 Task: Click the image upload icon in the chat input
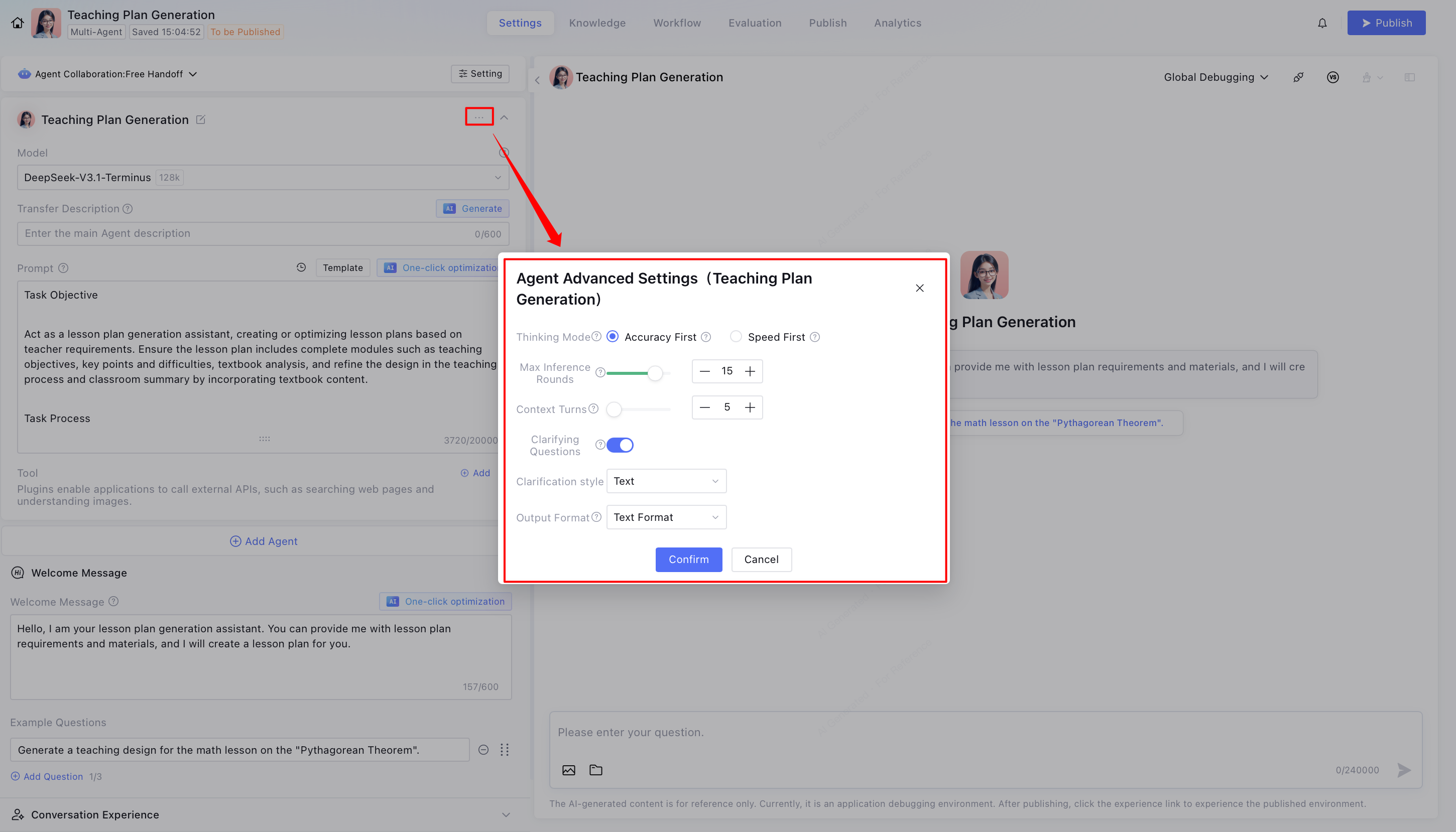point(568,770)
